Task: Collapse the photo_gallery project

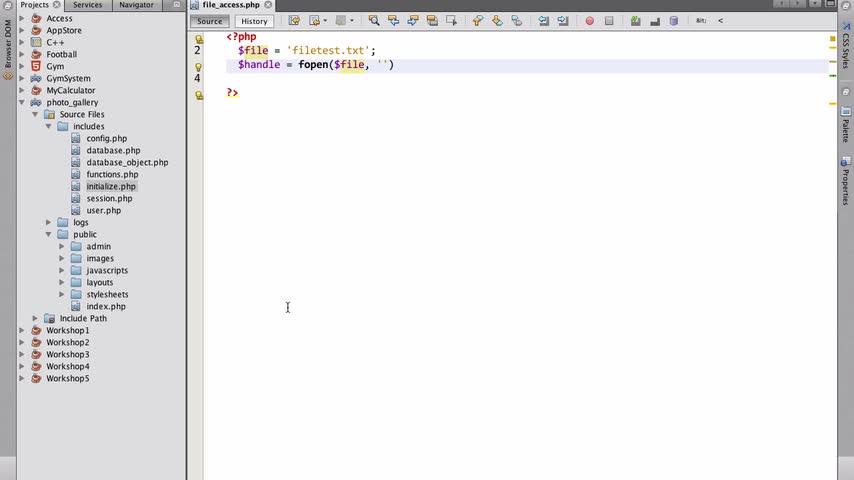Action: click(x=22, y=102)
